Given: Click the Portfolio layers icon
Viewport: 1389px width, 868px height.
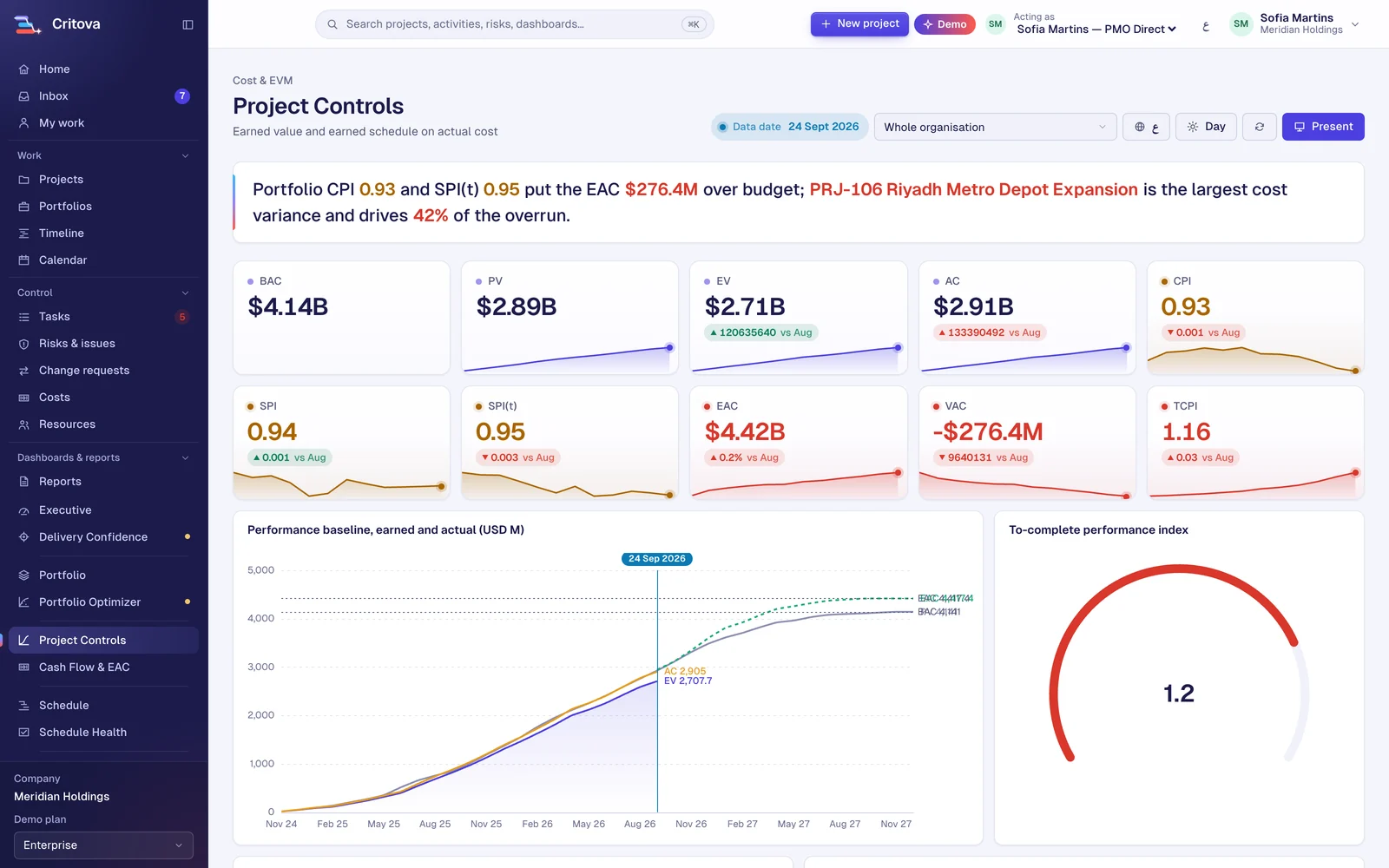Looking at the screenshot, I should click(x=24, y=575).
